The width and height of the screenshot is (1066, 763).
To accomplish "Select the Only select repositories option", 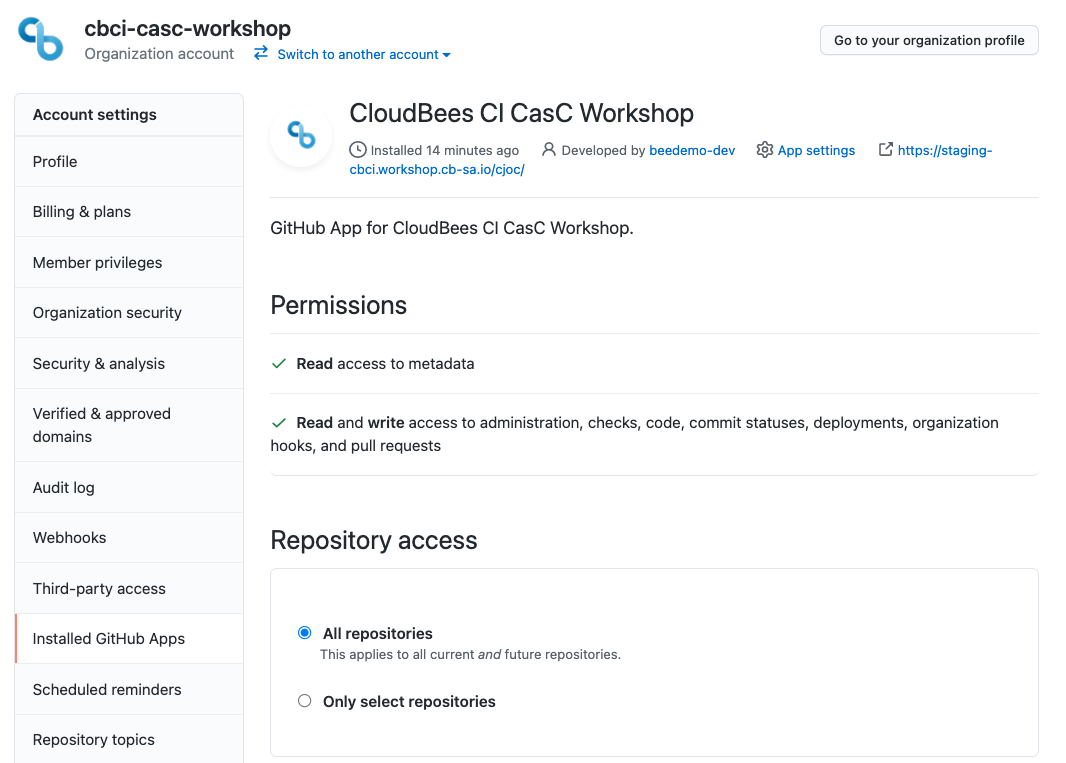I will point(305,701).
